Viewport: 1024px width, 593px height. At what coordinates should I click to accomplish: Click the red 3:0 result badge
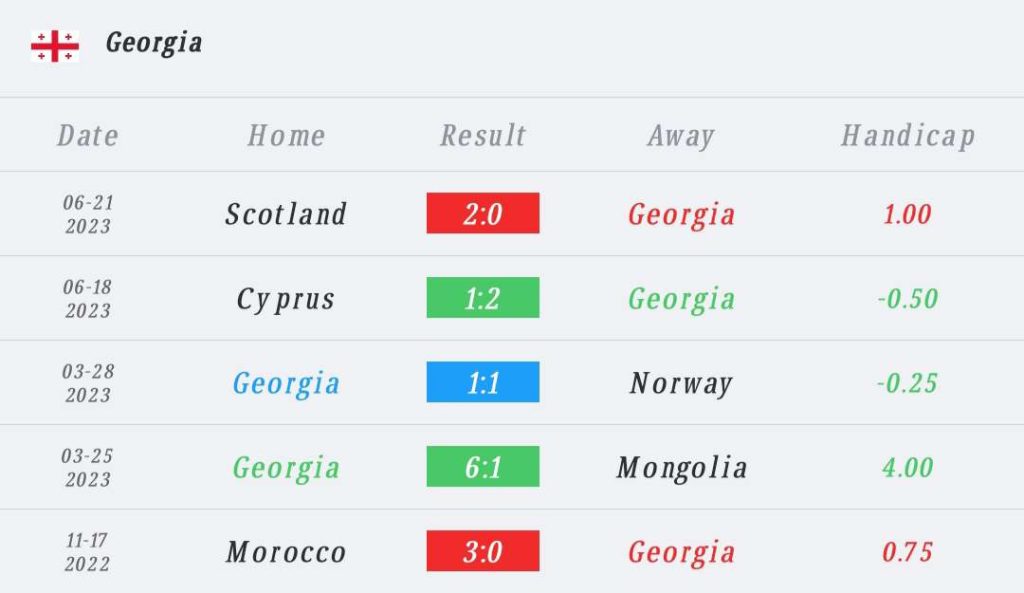click(483, 551)
